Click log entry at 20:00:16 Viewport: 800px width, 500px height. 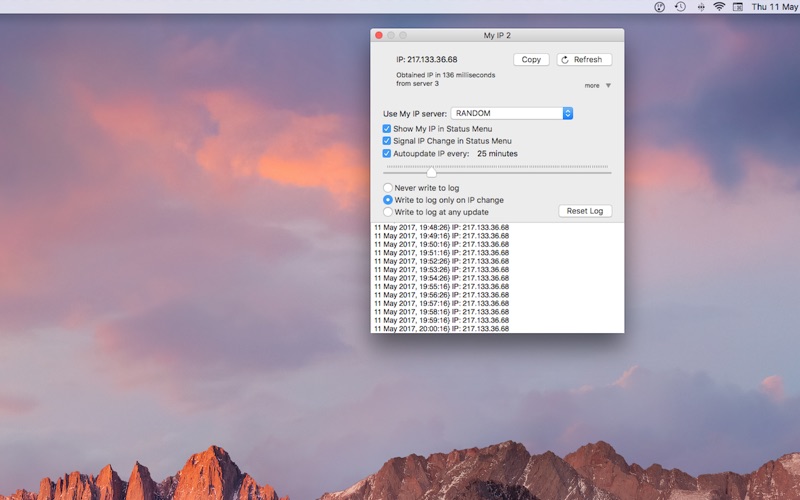[441, 329]
